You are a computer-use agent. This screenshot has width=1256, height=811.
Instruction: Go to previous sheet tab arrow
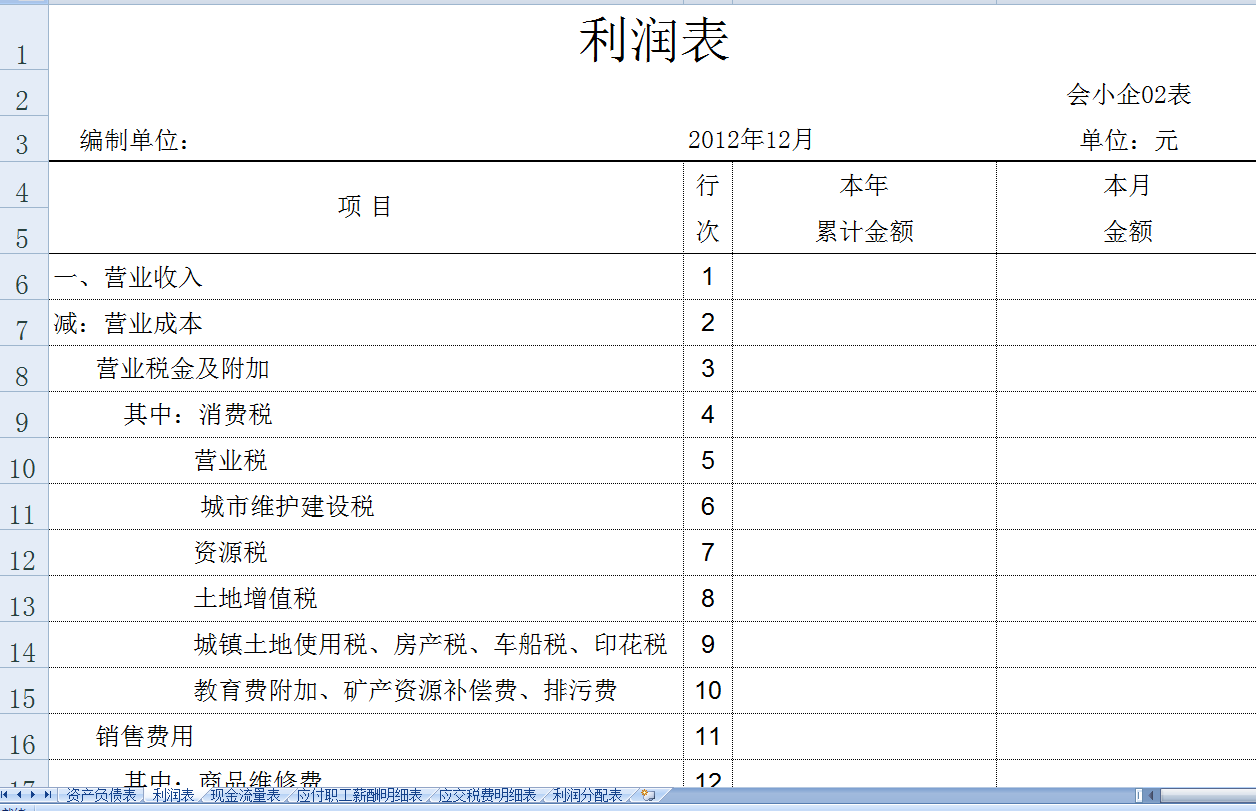(19, 795)
